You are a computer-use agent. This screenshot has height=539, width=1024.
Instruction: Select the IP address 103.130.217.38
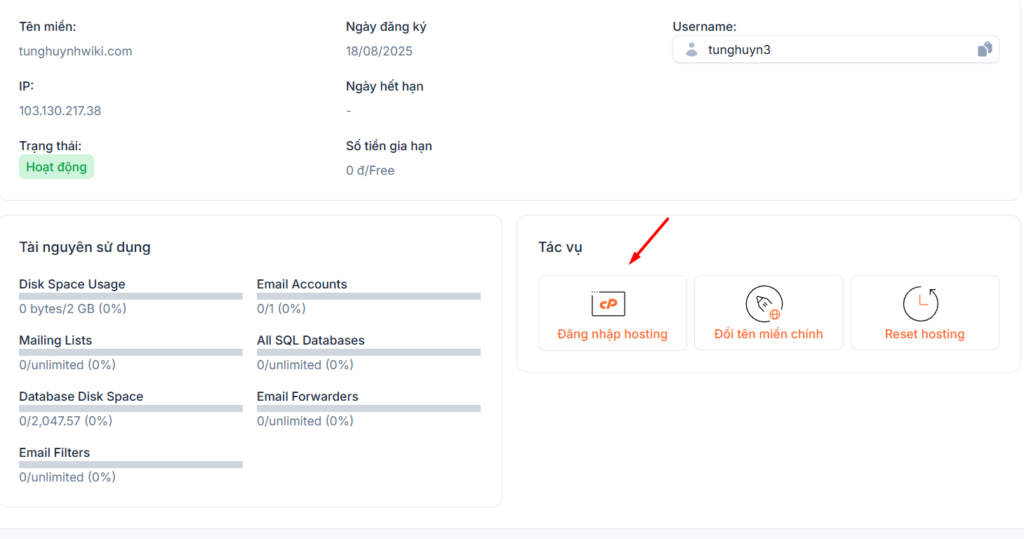click(x=60, y=110)
